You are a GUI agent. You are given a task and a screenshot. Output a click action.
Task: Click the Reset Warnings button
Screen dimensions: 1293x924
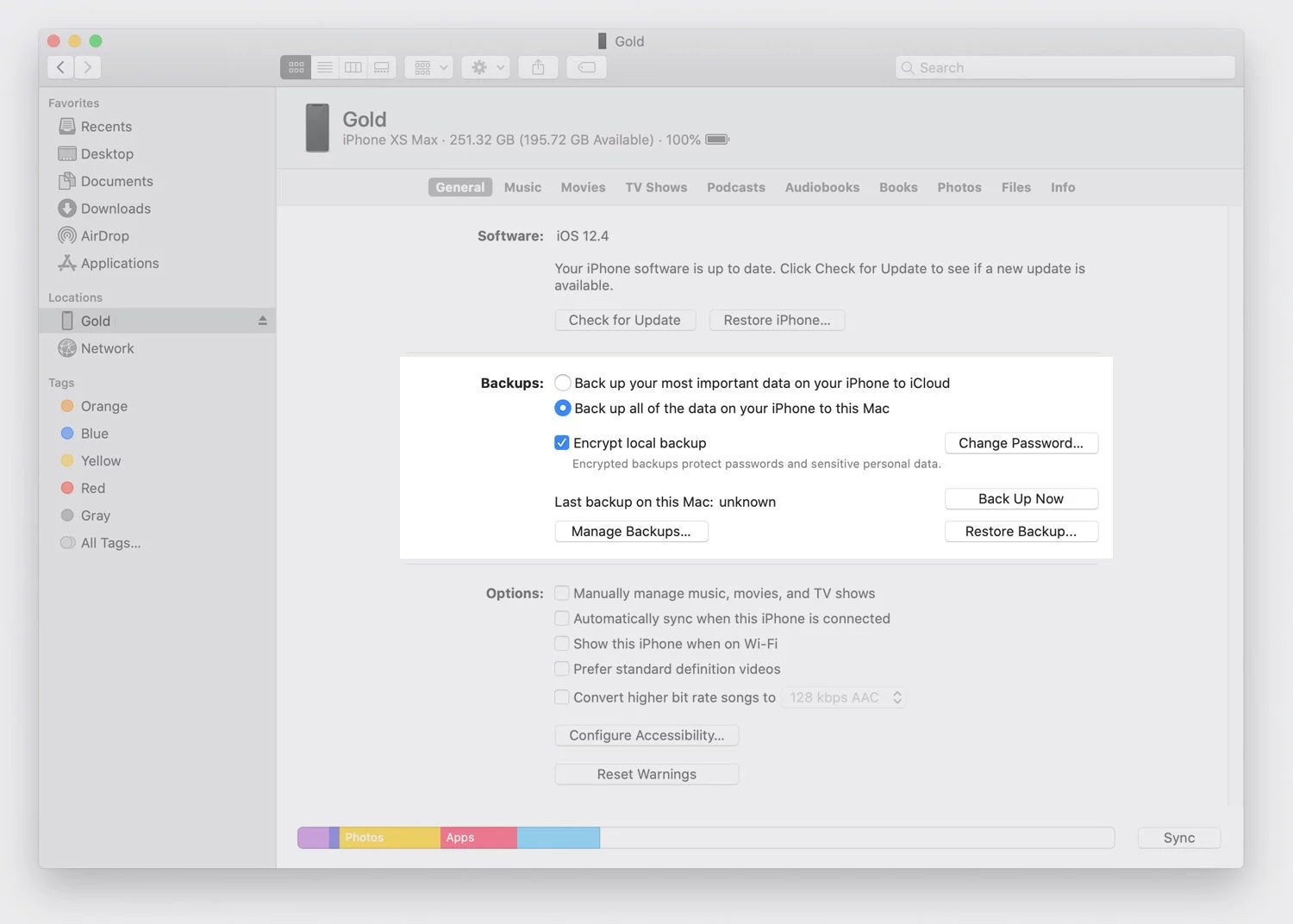pos(646,774)
